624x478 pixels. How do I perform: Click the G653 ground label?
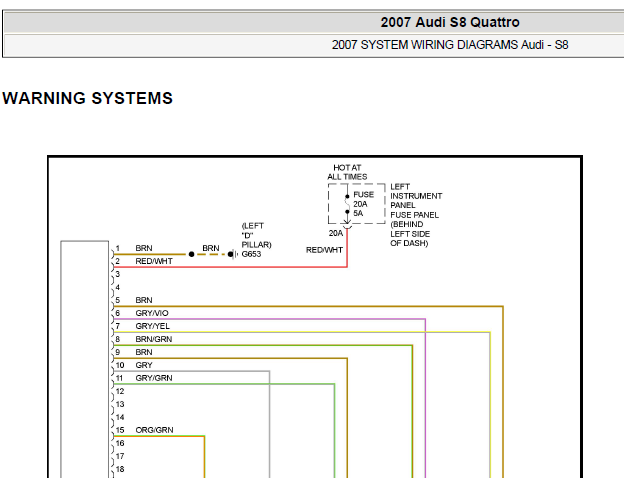click(x=251, y=254)
